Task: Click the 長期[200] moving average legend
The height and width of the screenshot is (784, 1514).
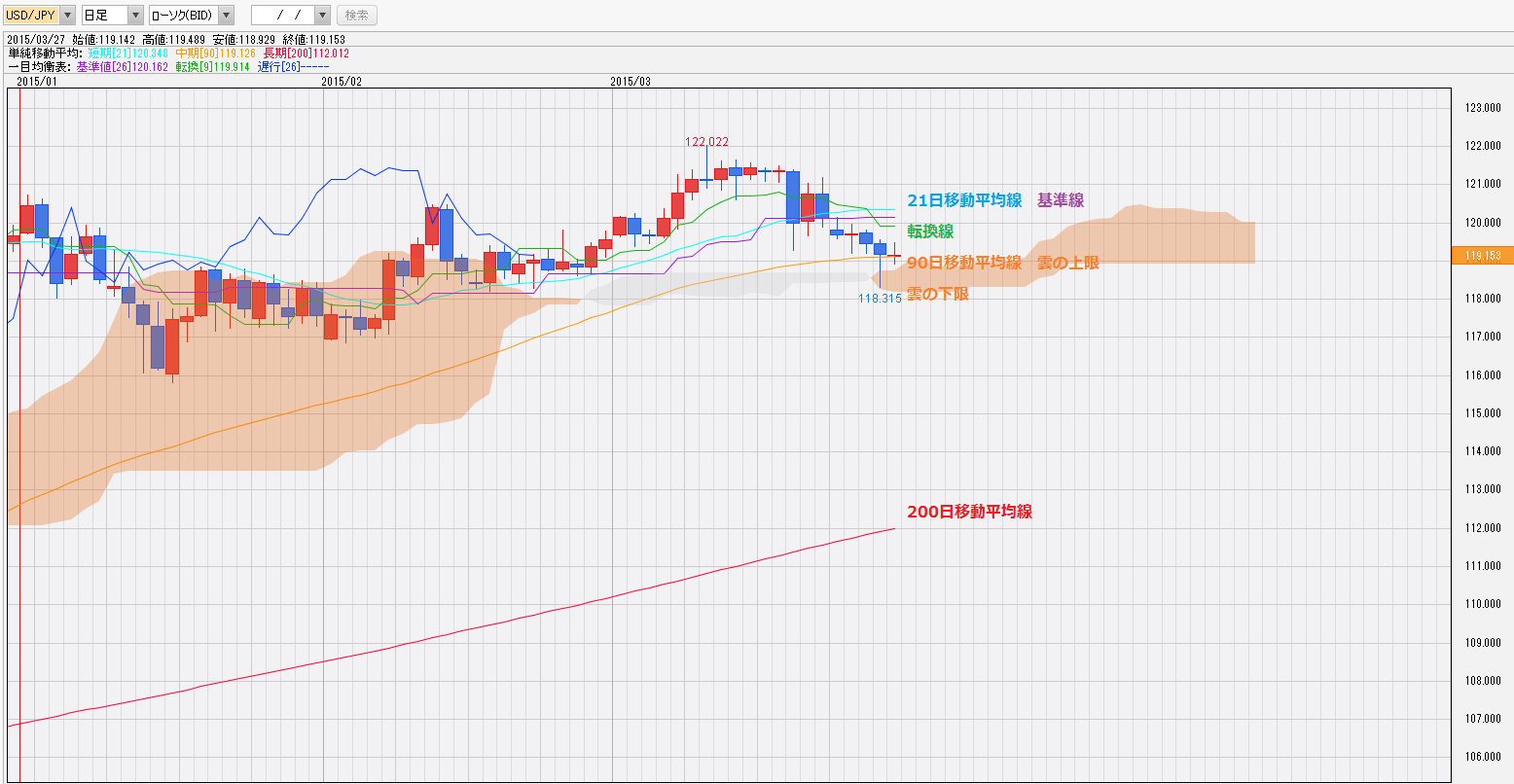Action: 306,53
